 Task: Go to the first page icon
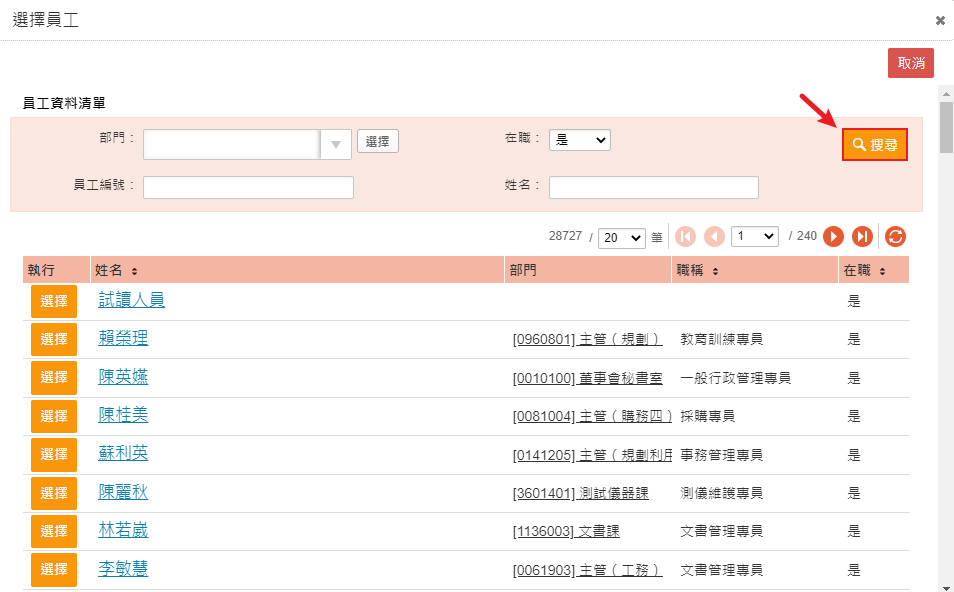pos(685,237)
